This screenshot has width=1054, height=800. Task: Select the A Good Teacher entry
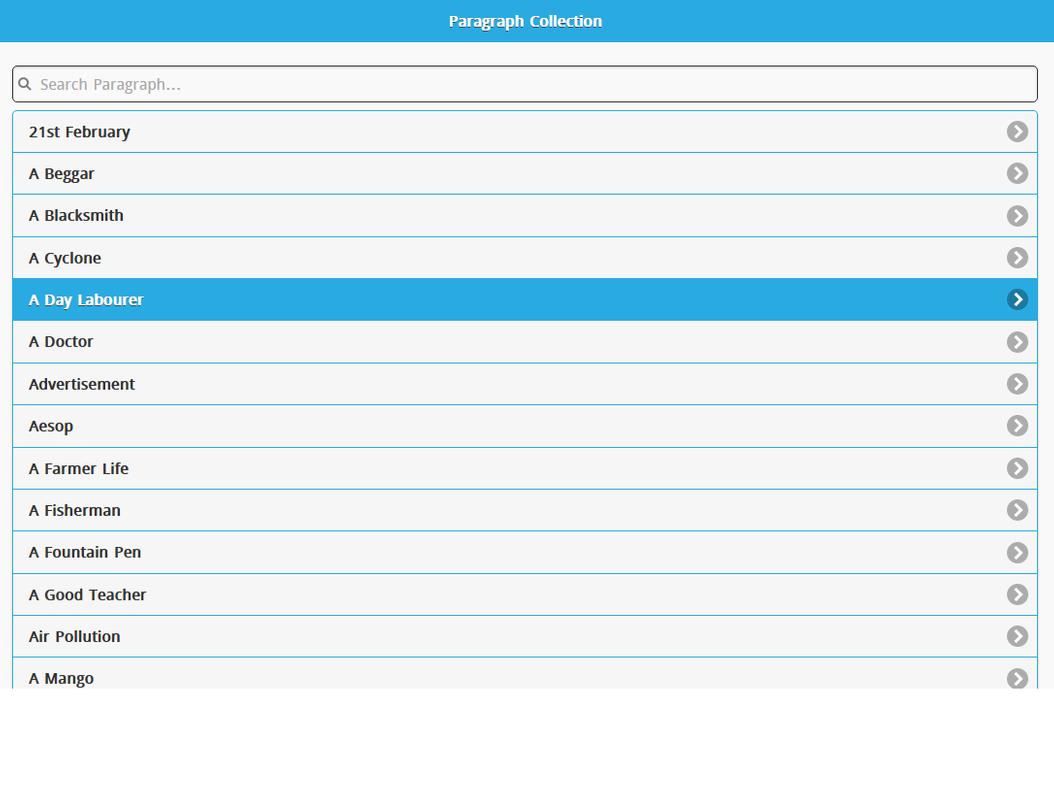pos(524,595)
